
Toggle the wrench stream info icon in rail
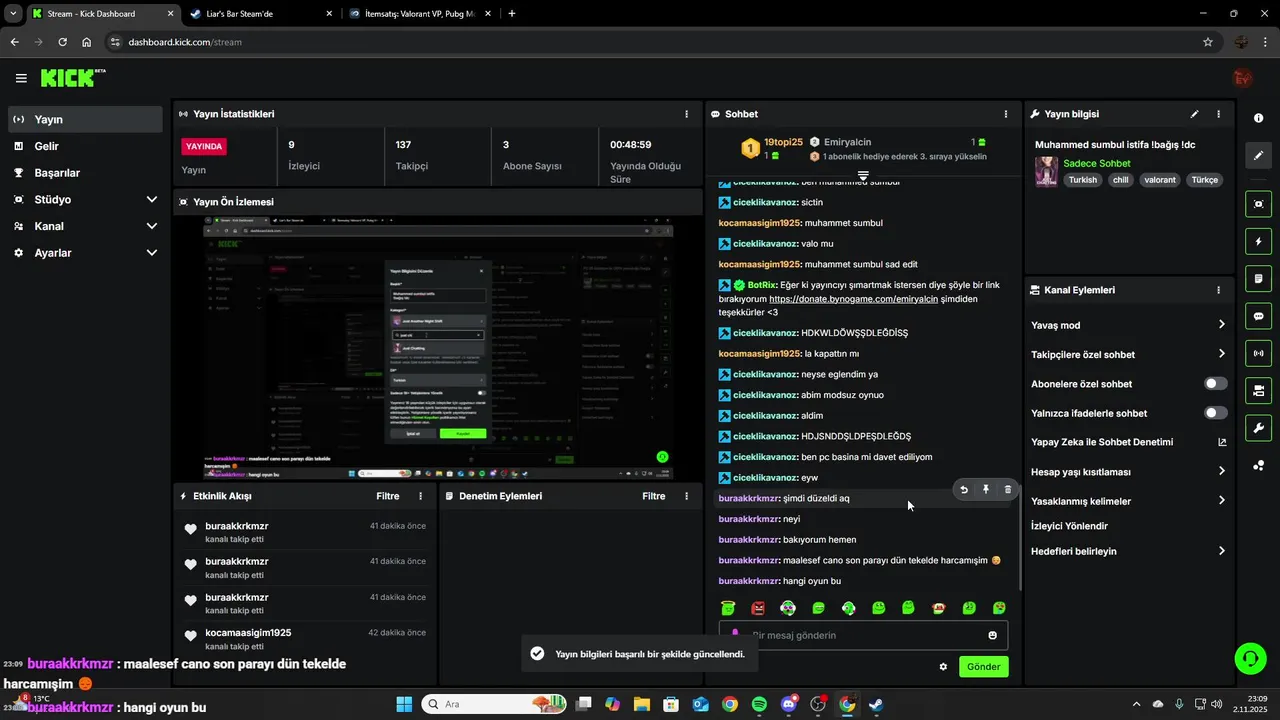click(1258, 428)
